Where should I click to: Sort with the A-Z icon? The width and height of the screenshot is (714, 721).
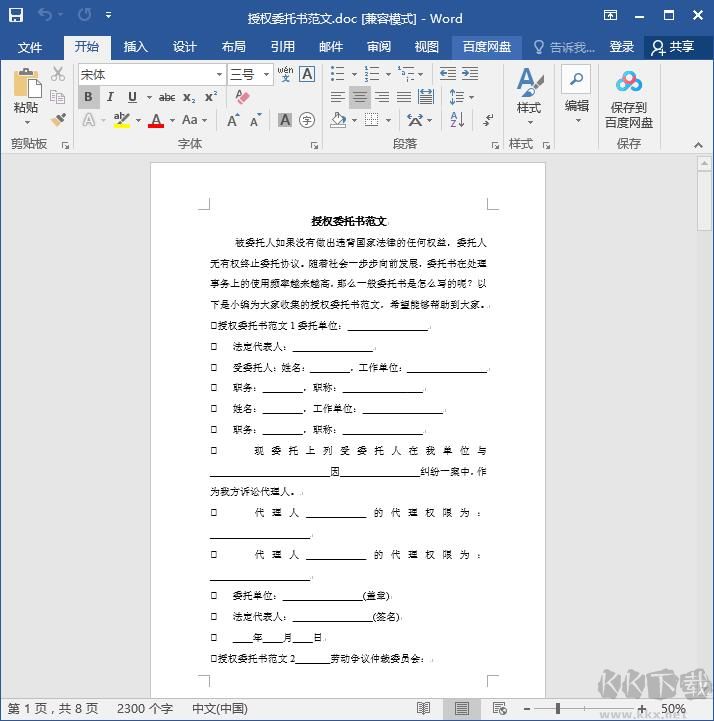click(x=457, y=120)
